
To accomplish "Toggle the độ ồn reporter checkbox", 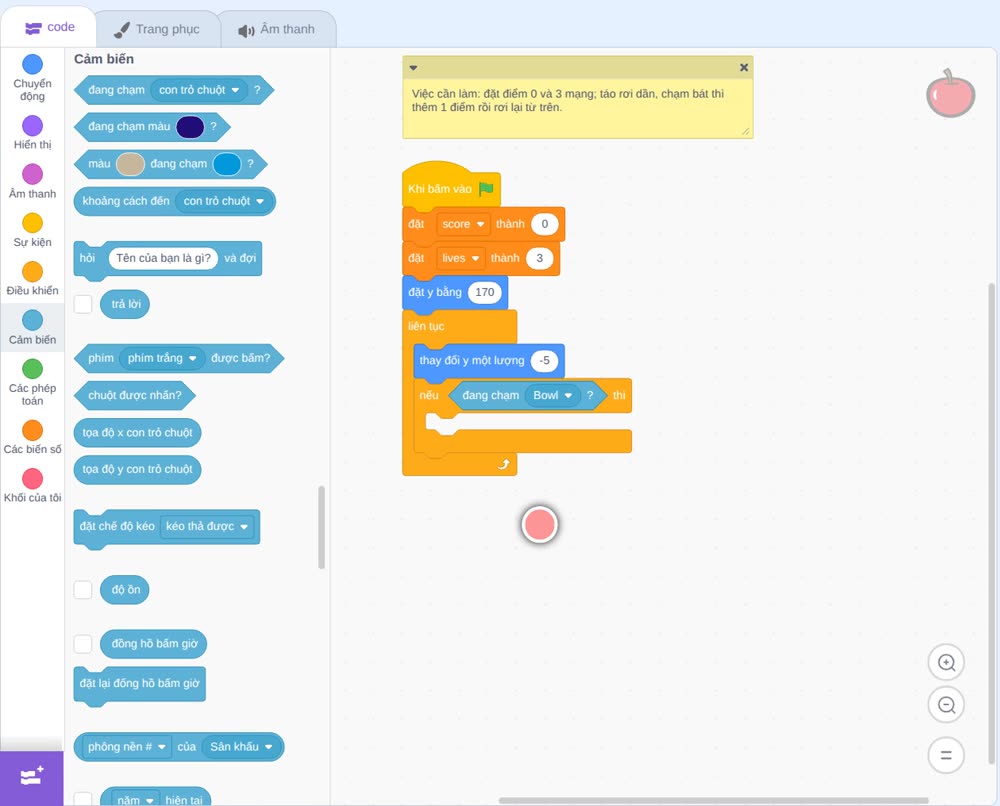I will (83, 590).
